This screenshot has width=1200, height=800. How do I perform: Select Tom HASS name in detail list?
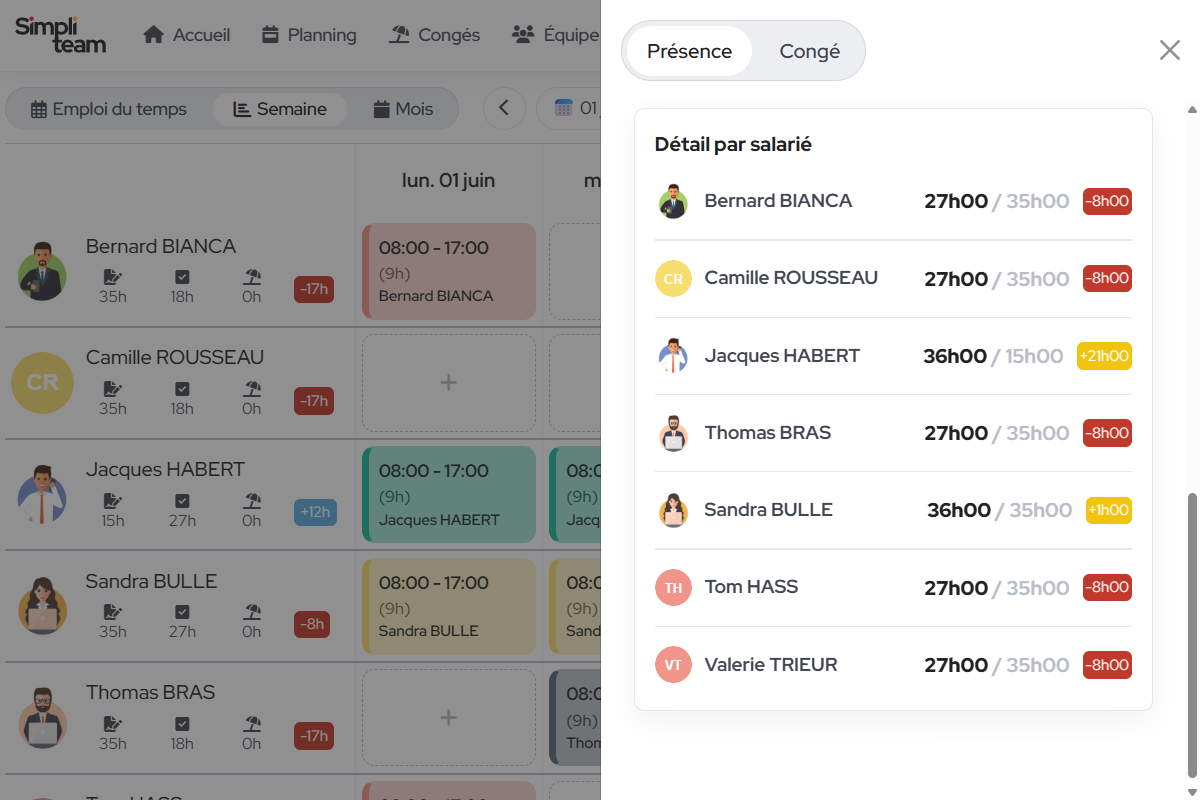tap(751, 587)
